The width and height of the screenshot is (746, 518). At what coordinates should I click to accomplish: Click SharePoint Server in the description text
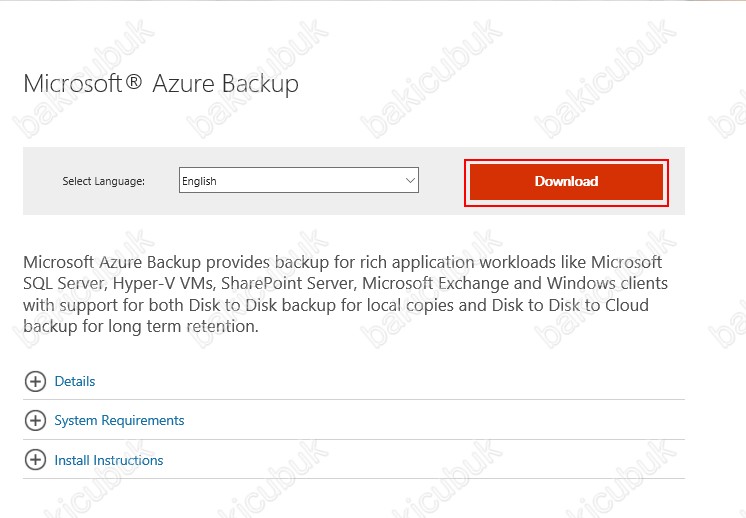pos(288,283)
